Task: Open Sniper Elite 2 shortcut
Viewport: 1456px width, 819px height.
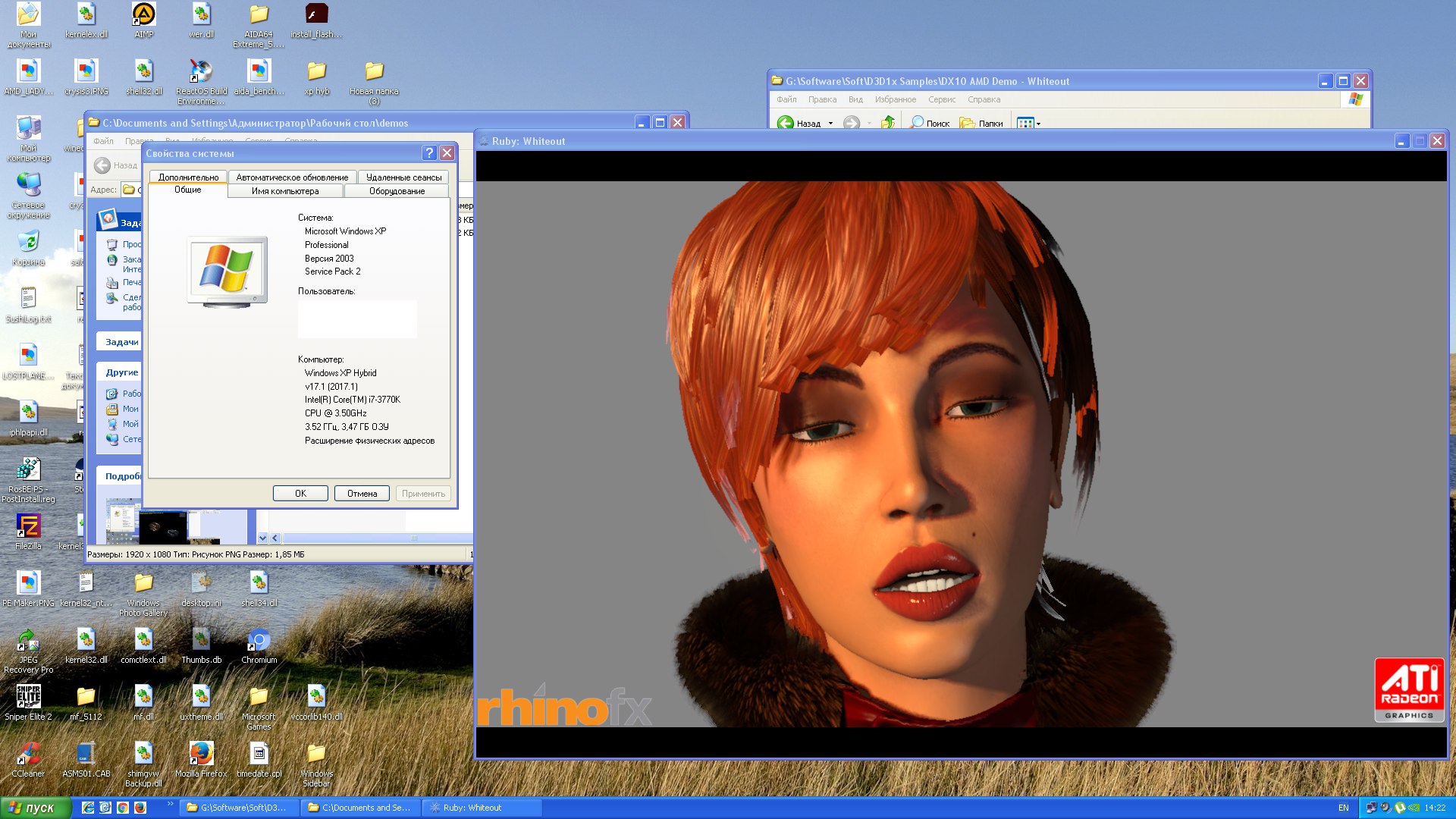Action: coord(29,703)
